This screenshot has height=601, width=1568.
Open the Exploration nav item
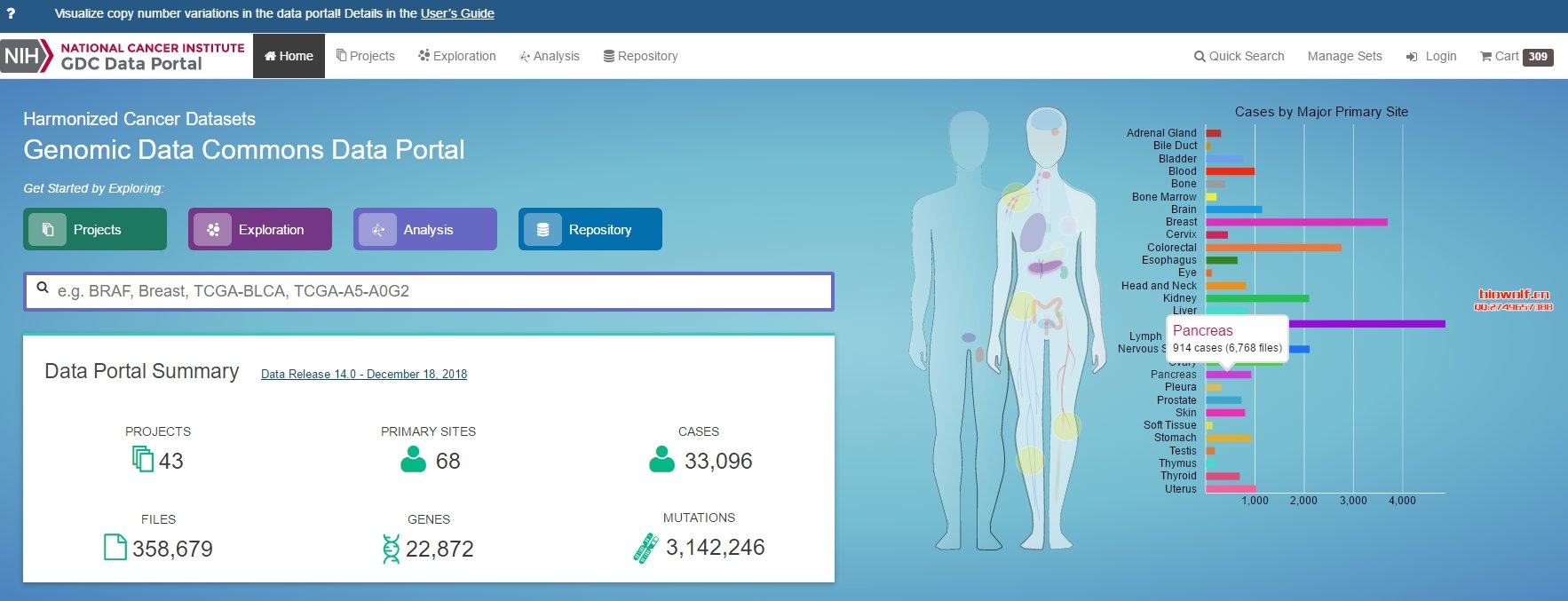[457, 56]
